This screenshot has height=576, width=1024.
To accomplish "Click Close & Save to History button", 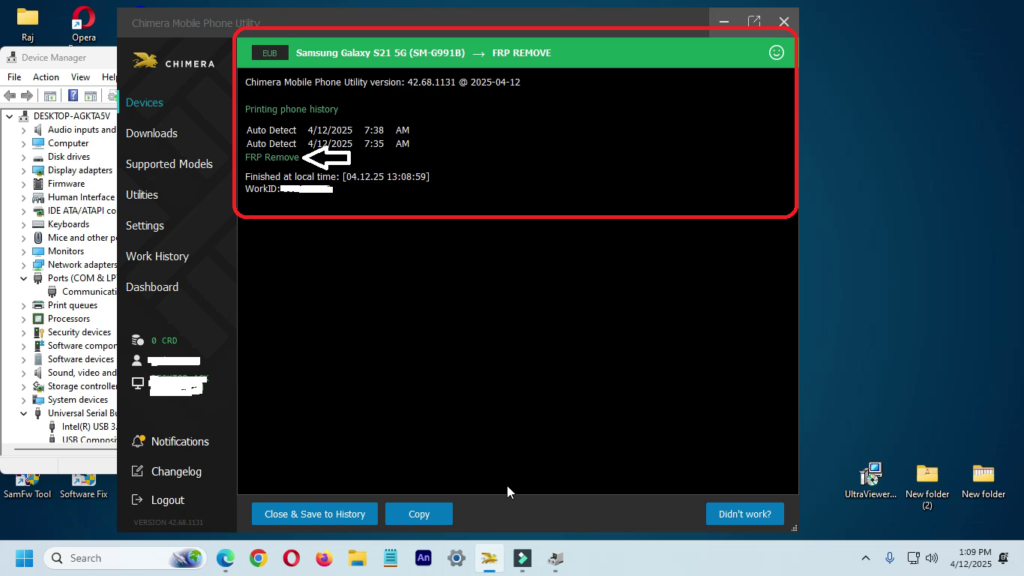I will (315, 514).
